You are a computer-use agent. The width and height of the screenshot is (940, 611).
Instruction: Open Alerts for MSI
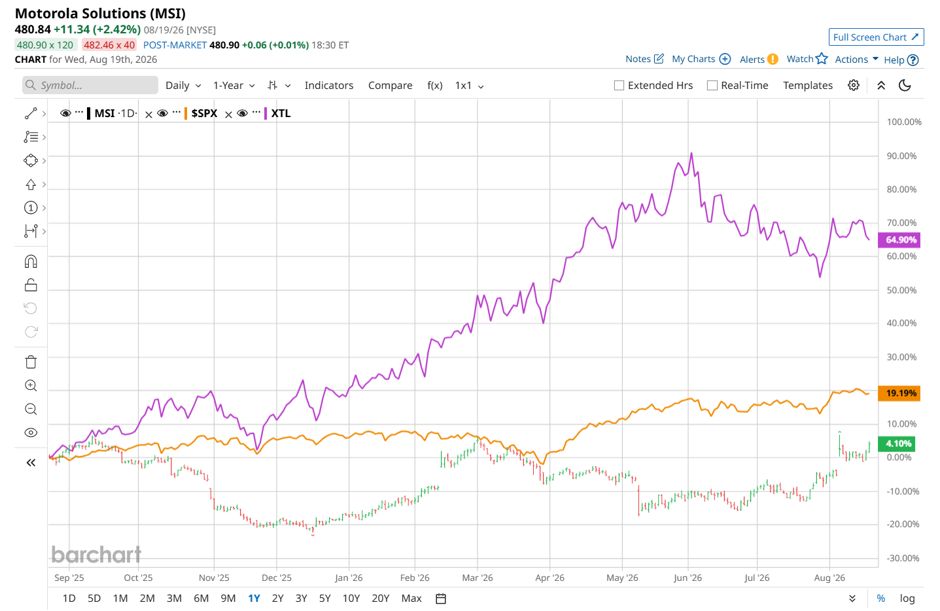(x=758, y=59)
